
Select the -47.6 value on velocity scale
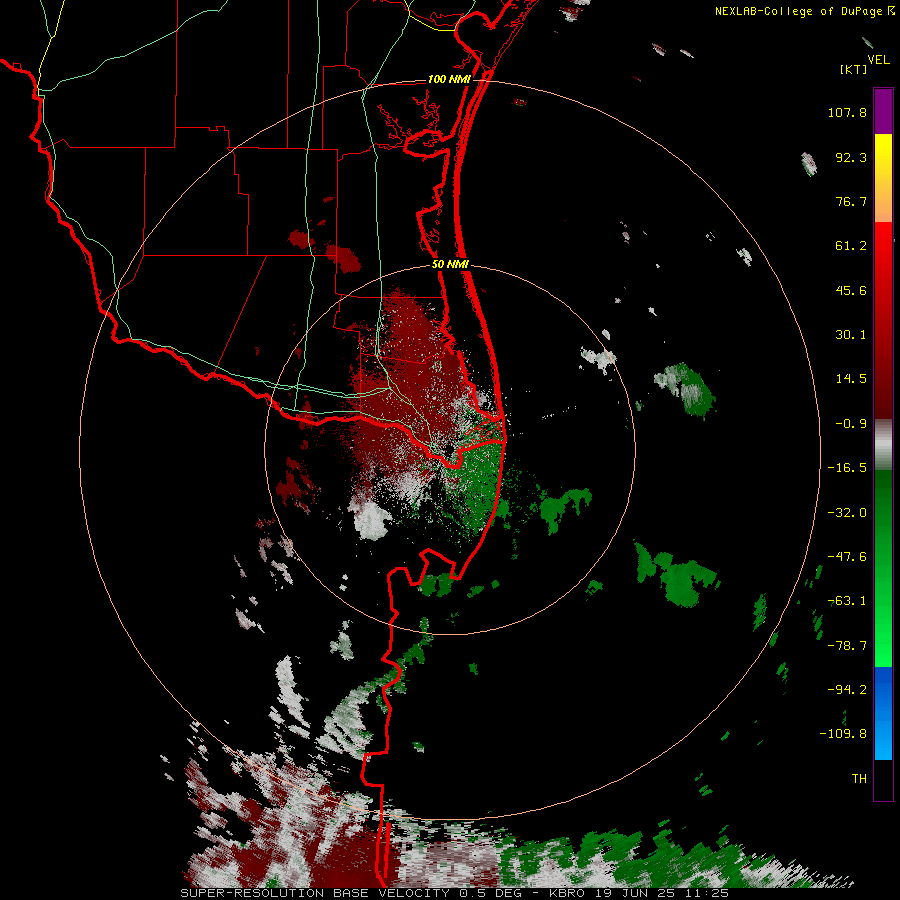click(x=847, y=557)
